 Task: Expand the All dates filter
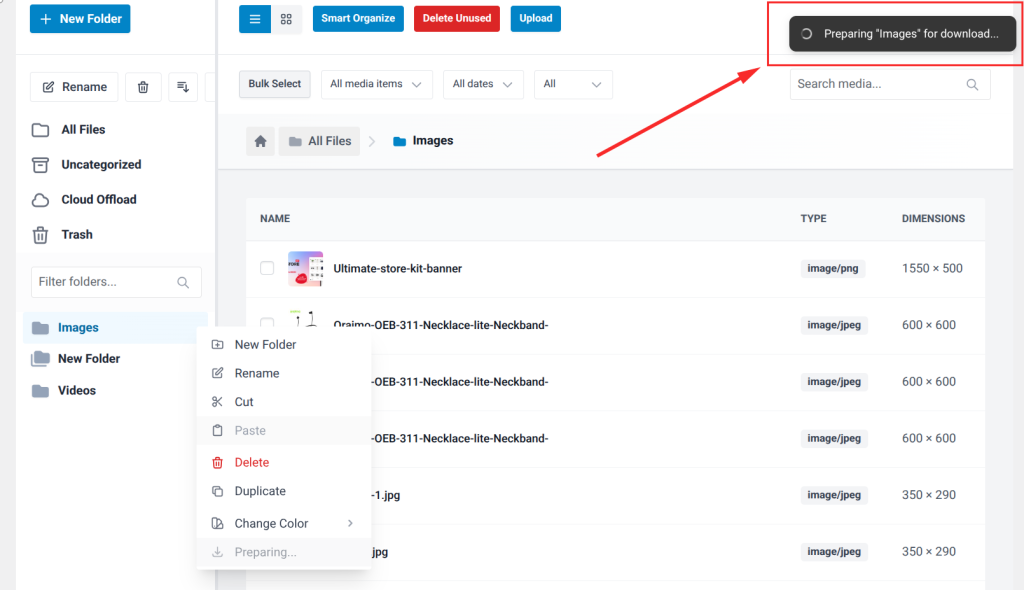click(x=482, y=84)
